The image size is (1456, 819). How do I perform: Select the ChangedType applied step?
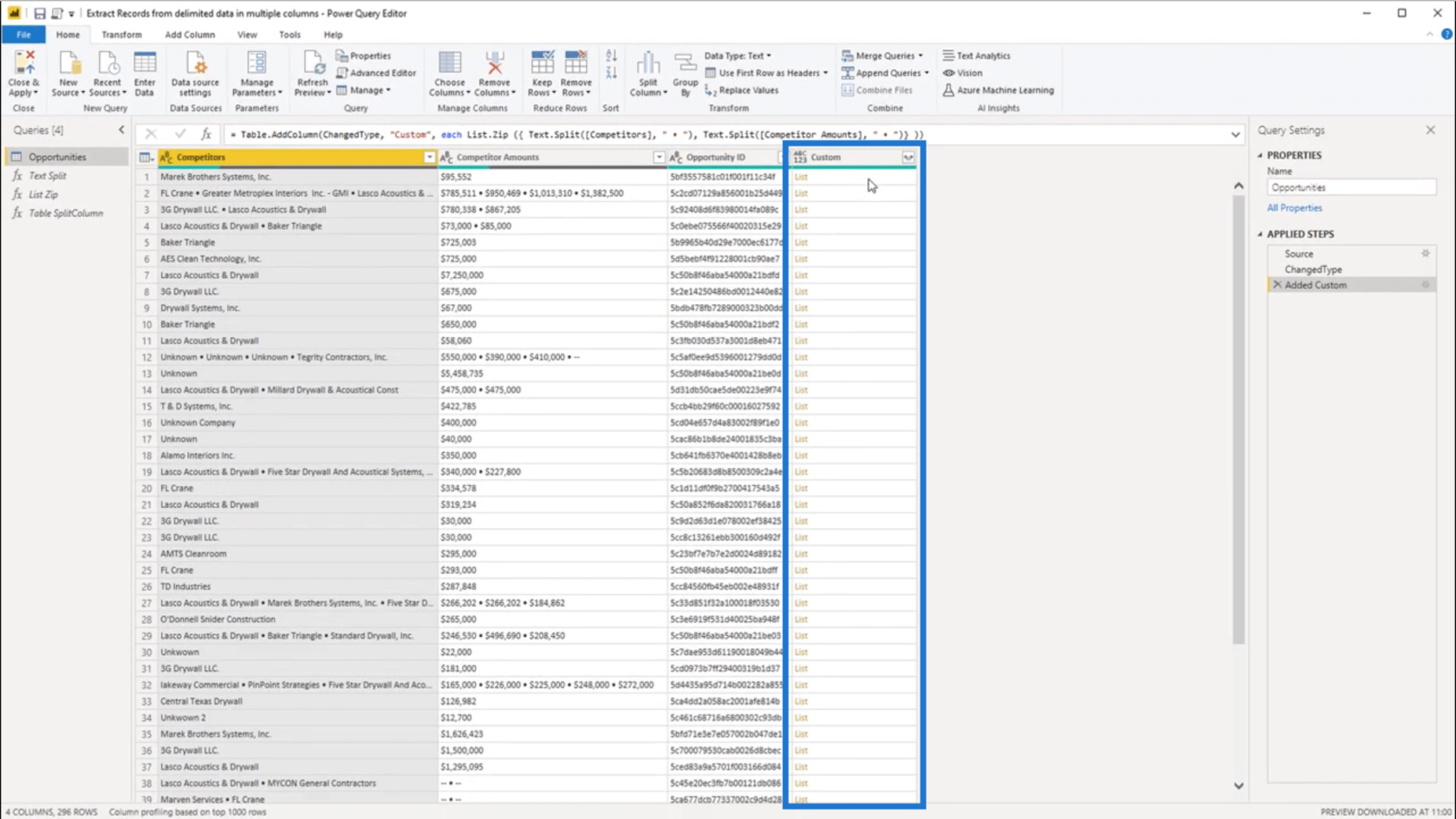click(1312, 270)
